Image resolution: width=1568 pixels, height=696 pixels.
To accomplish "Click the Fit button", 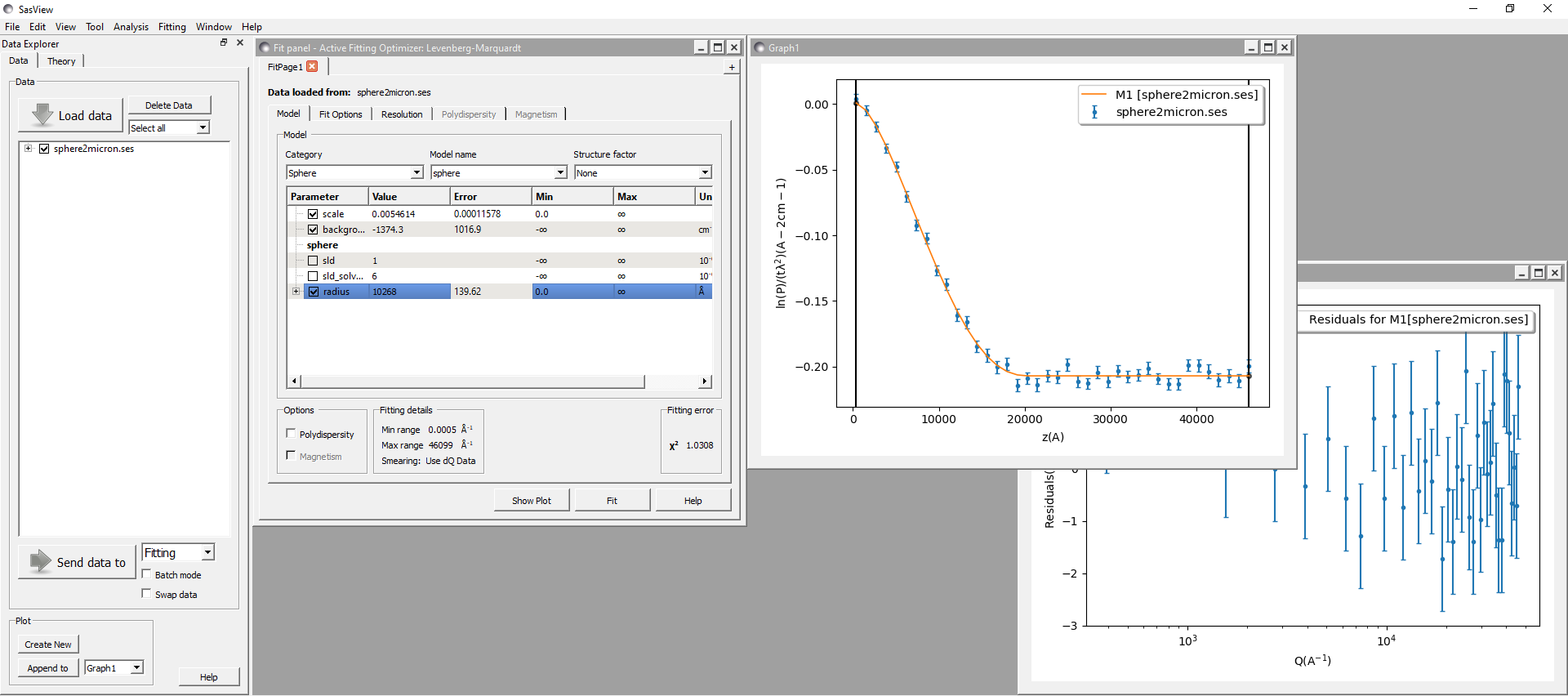I will [612, 501].
